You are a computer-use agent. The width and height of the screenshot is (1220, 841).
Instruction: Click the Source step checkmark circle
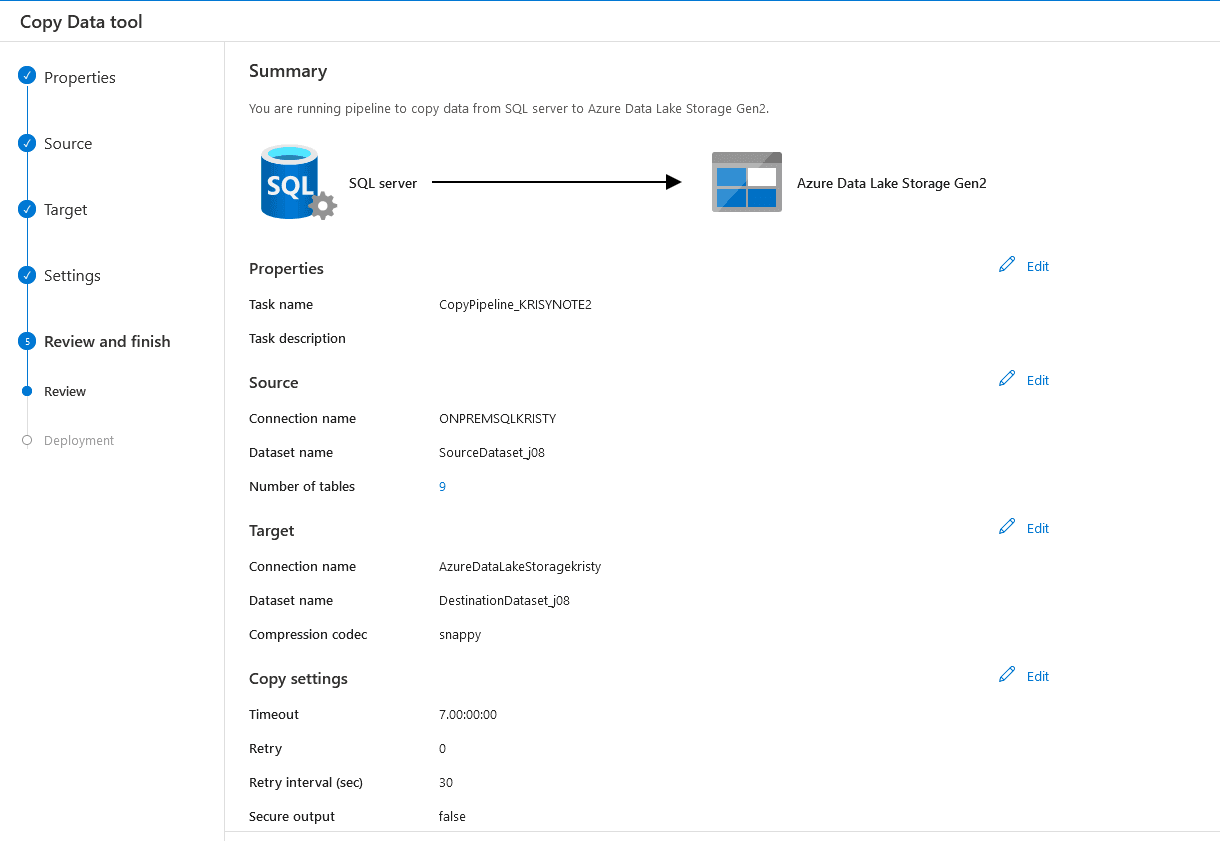tap(27, 143)
